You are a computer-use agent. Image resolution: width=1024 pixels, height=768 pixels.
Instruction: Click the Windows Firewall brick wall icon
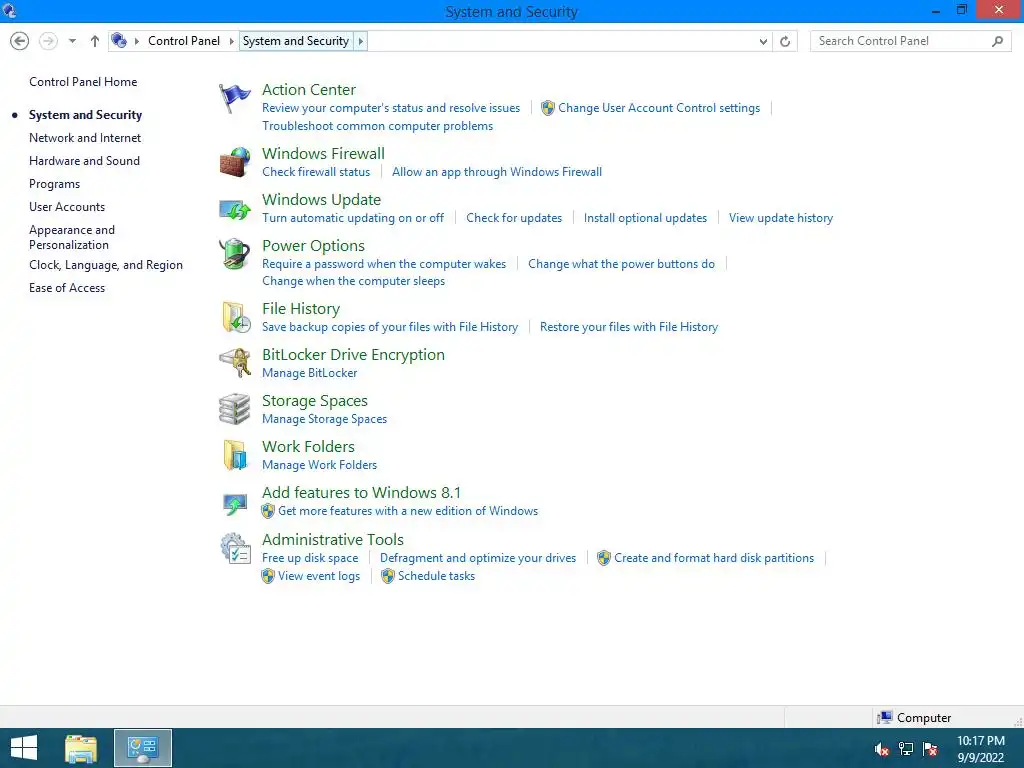234,162
